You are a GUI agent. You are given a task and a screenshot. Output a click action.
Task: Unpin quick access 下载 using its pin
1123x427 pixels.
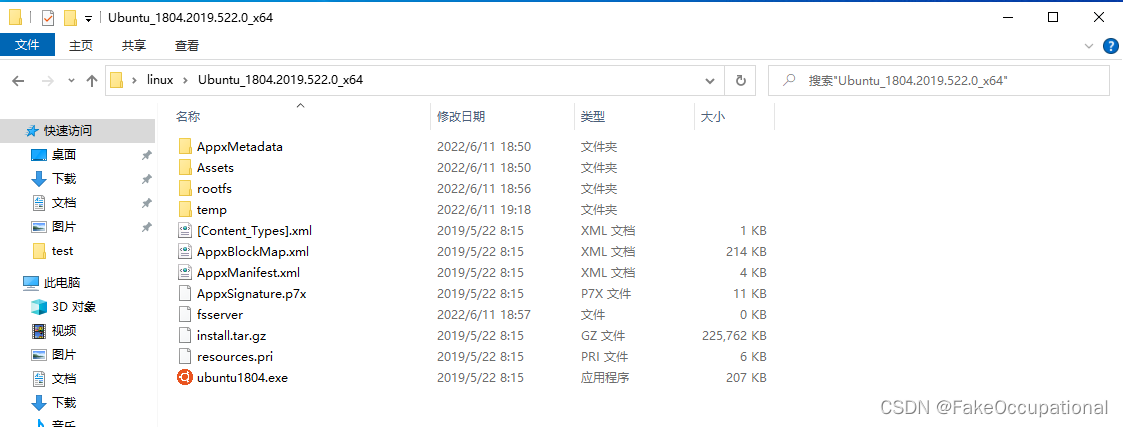pyautogui.click(x=146, y=178)
